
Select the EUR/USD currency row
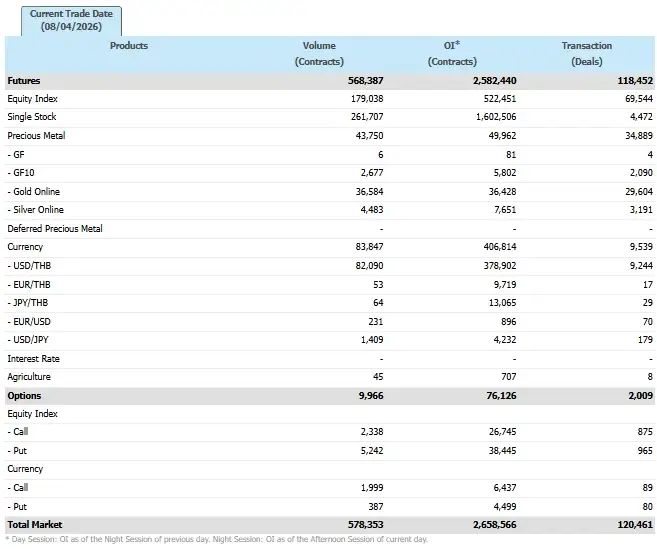[33, 321]
